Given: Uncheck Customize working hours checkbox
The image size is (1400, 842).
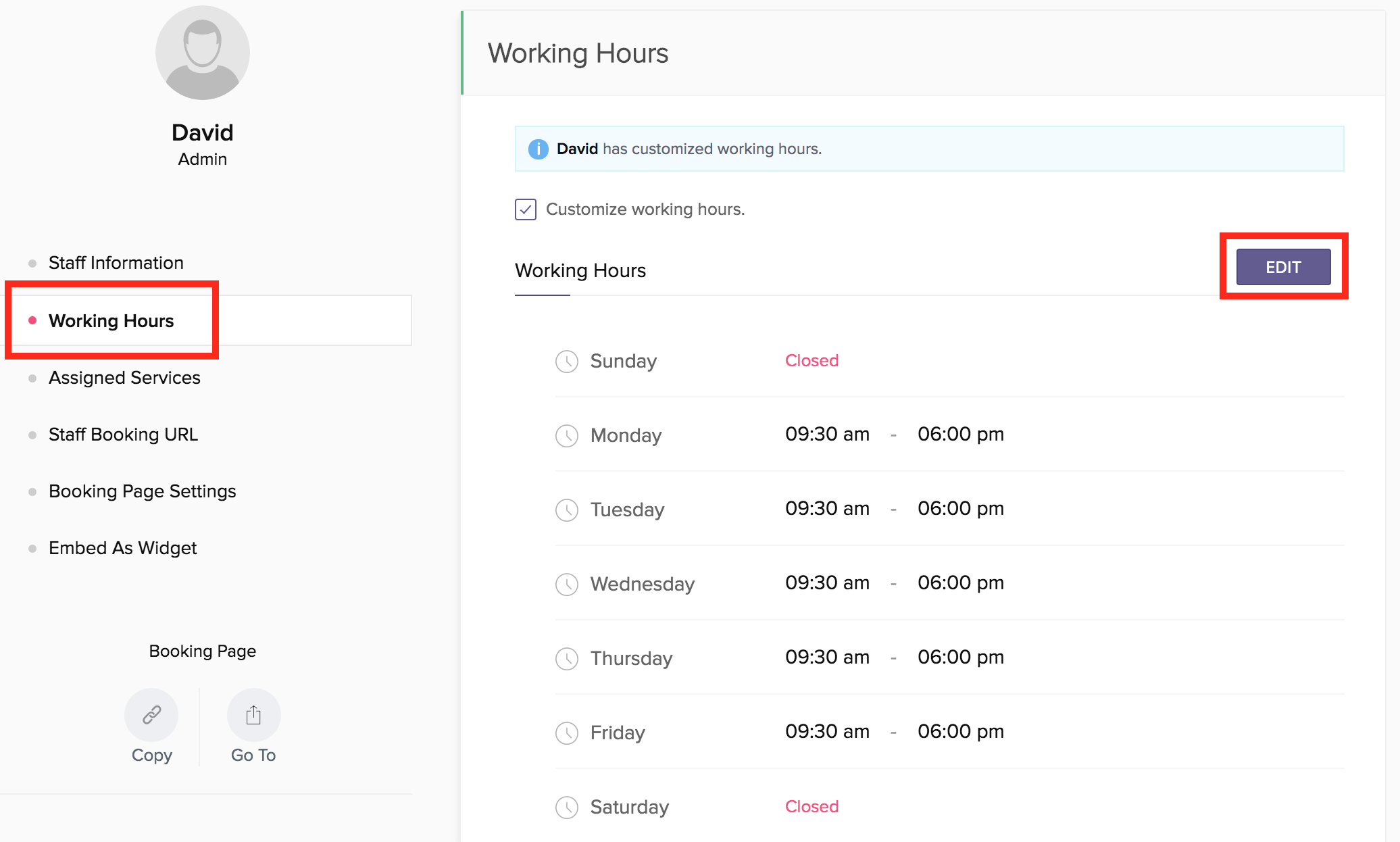Looking at the screenshot, I should pos(526,209).
